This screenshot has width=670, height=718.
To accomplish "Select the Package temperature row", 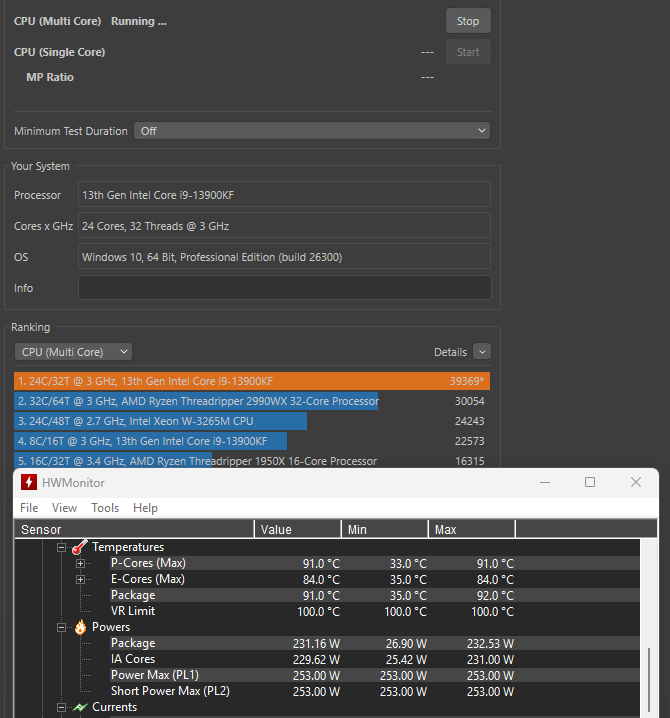I will pyautogui.click(x=375, y=595).
